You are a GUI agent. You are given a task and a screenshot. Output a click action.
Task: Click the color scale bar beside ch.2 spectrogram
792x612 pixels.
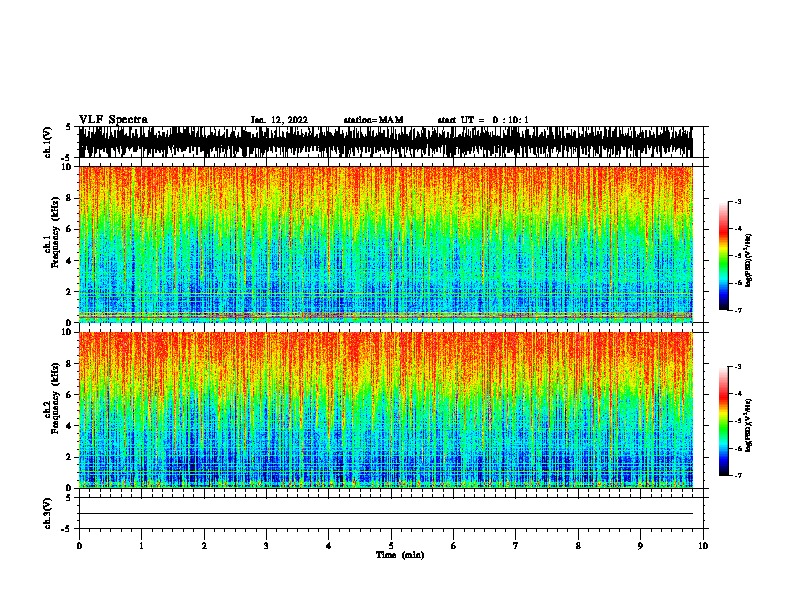pos(724,421)
